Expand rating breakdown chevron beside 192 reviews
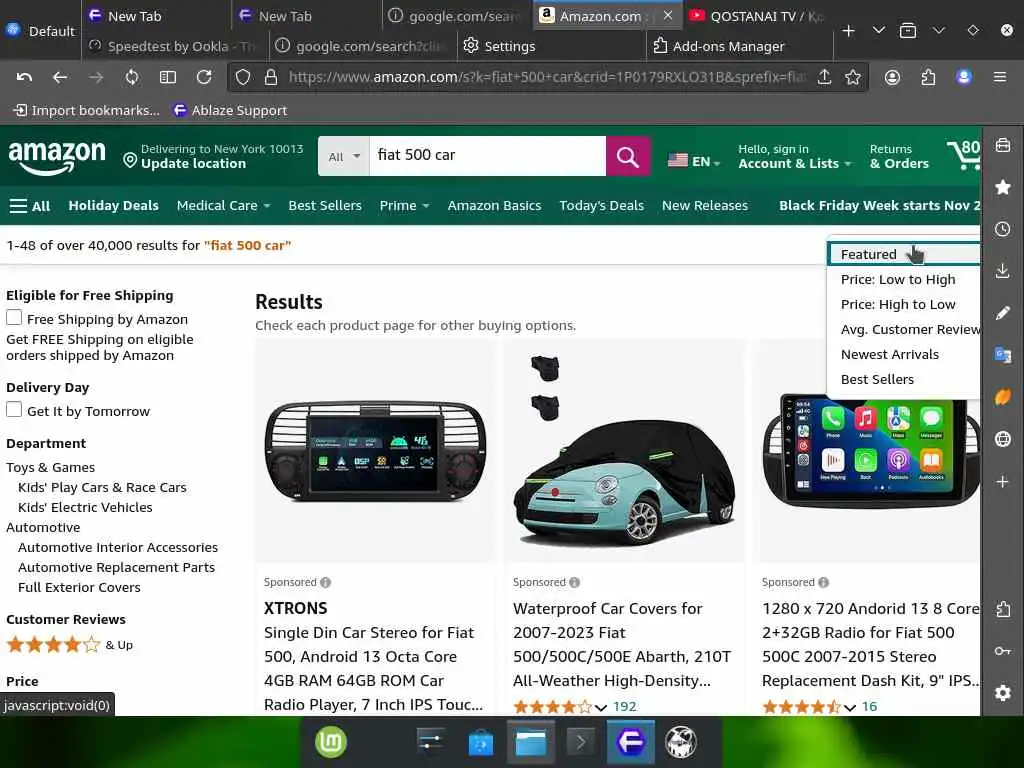 tap(601, 707)
